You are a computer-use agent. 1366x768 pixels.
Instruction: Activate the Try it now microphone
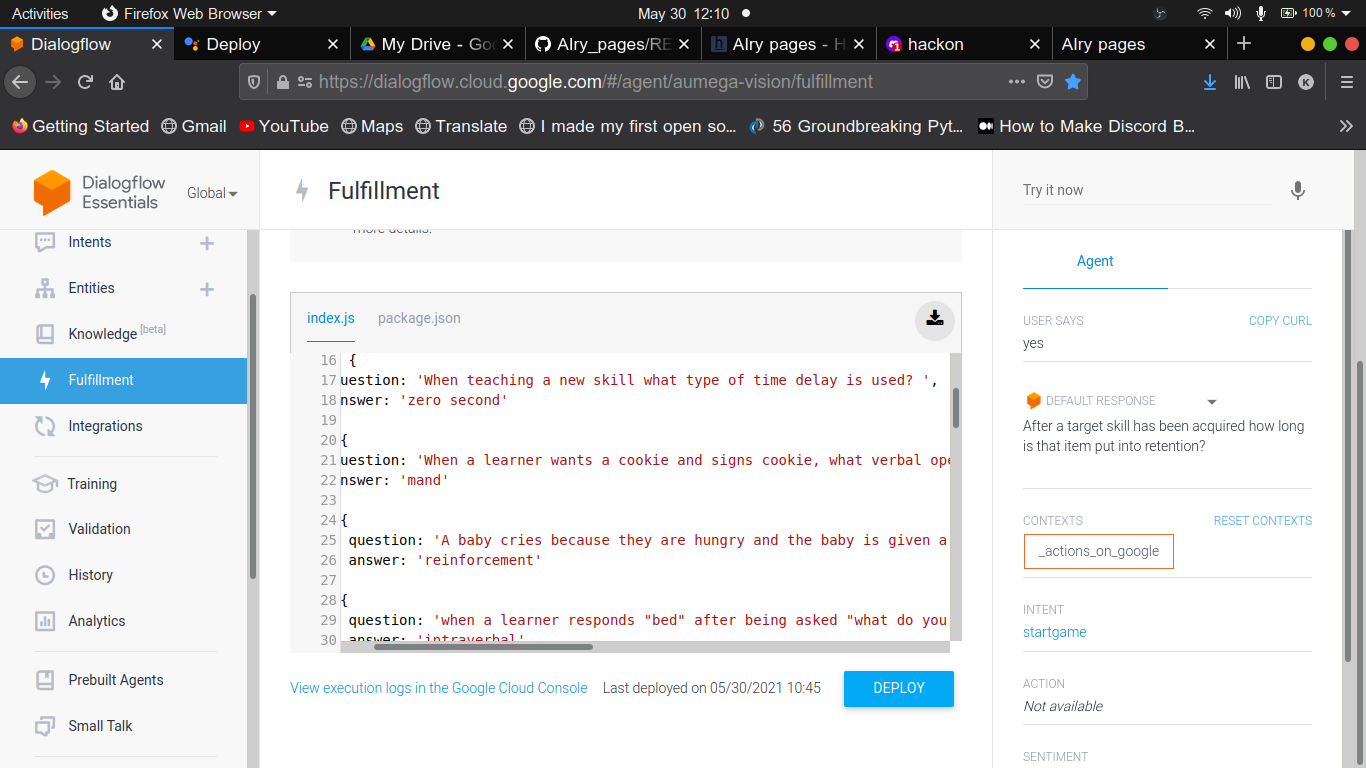pyautogui.click(x=1297, y=189)
